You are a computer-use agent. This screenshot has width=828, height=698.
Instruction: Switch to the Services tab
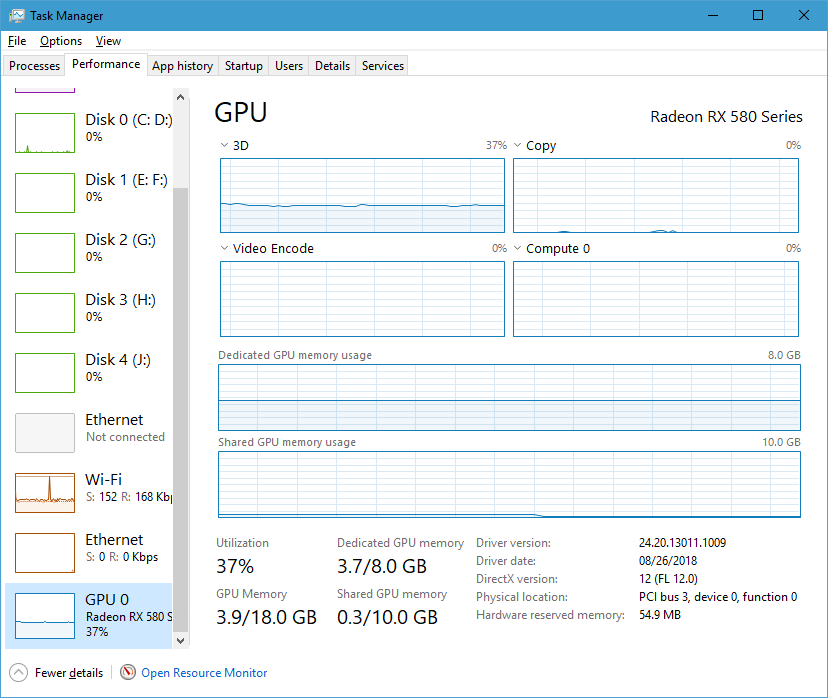point(383,66)
